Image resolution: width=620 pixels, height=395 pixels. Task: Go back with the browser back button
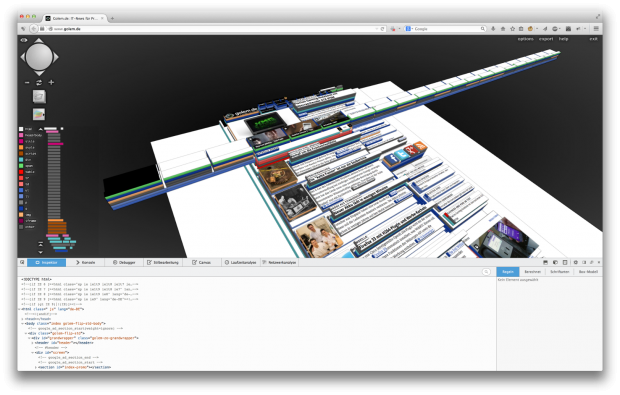pyautogui.click(x=34, y=28)
